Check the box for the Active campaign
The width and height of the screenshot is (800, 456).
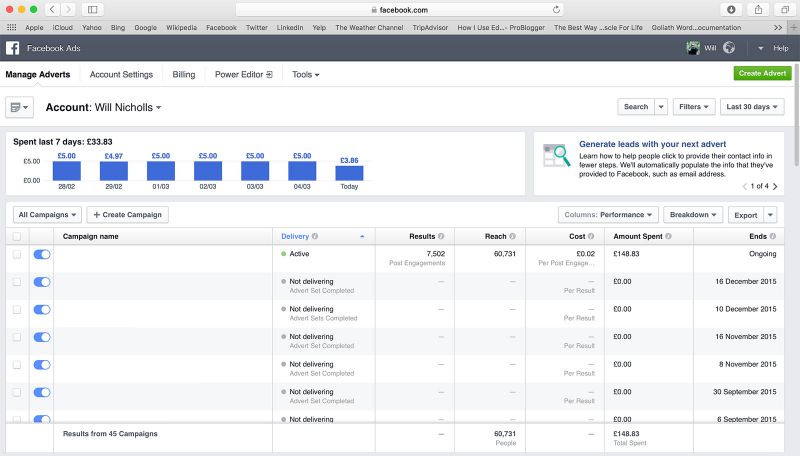point(17,254)
